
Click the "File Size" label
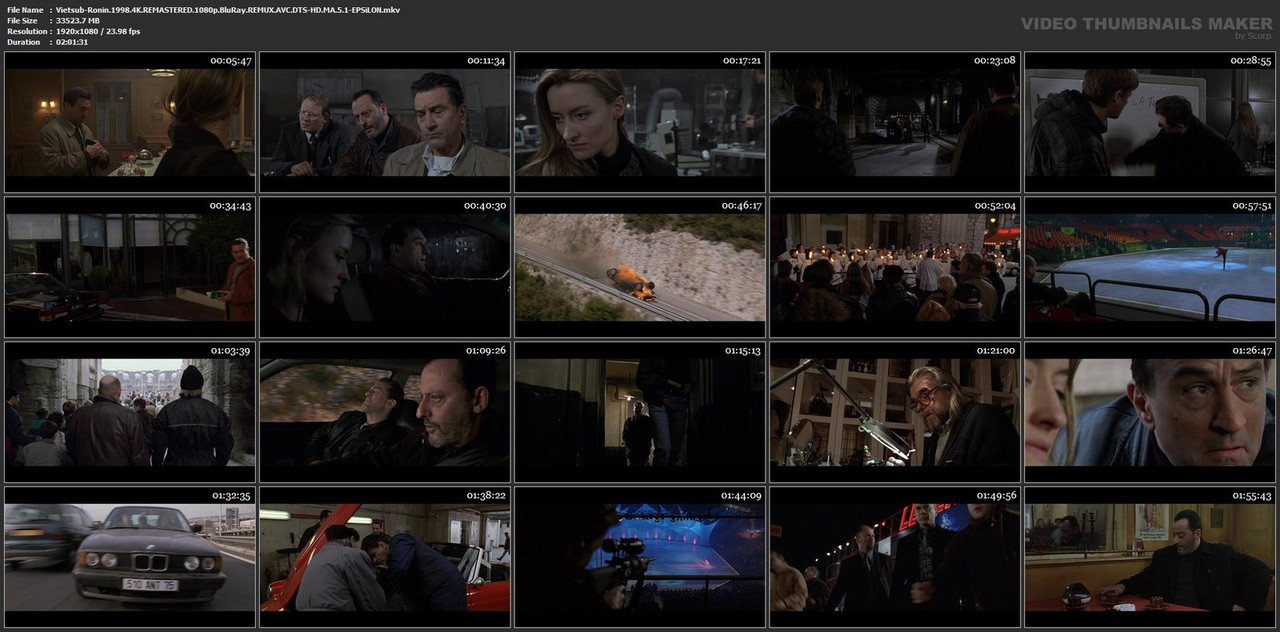point(22,20)
